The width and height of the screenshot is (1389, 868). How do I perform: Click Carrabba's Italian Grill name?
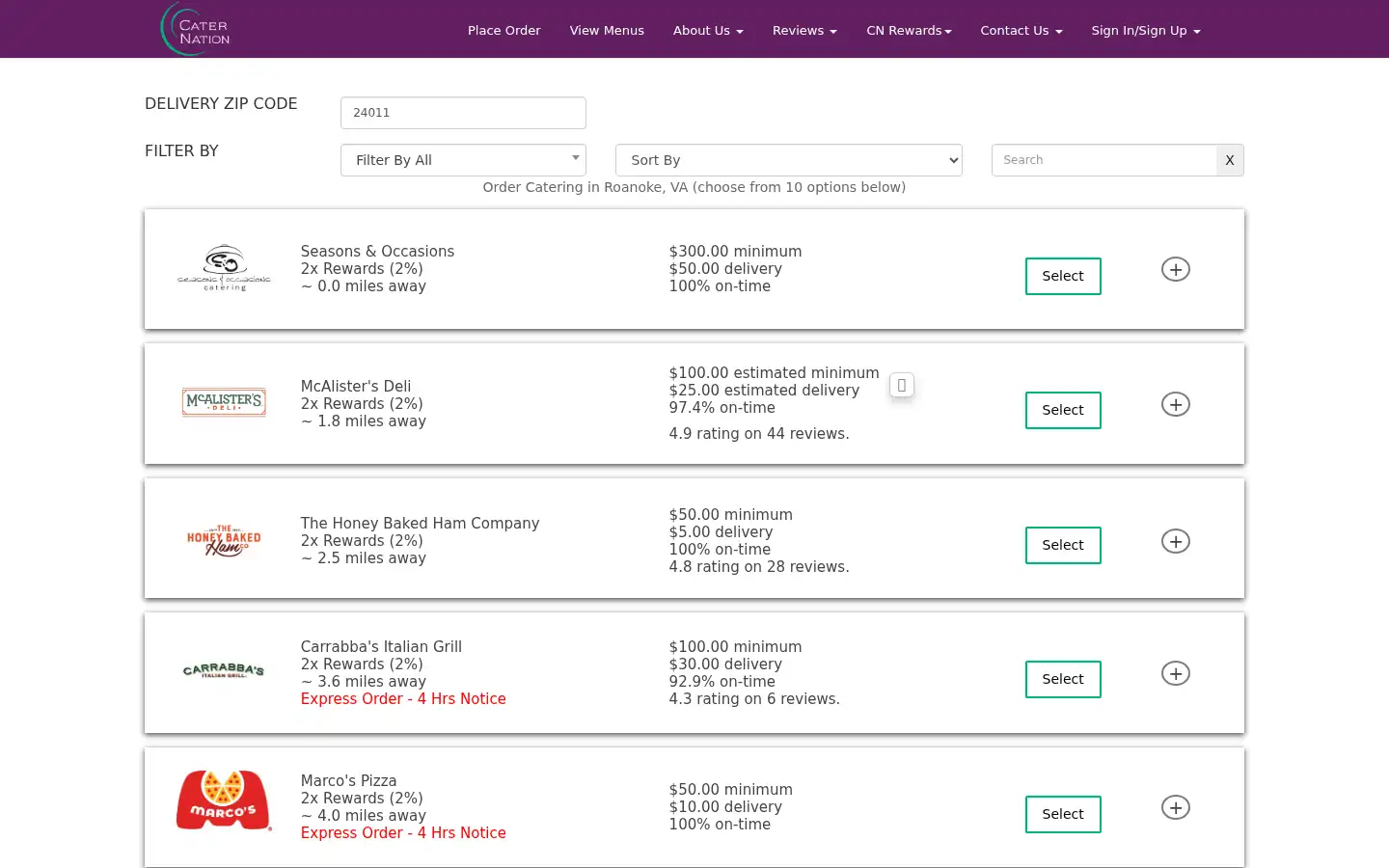click(x=381, y=647)
